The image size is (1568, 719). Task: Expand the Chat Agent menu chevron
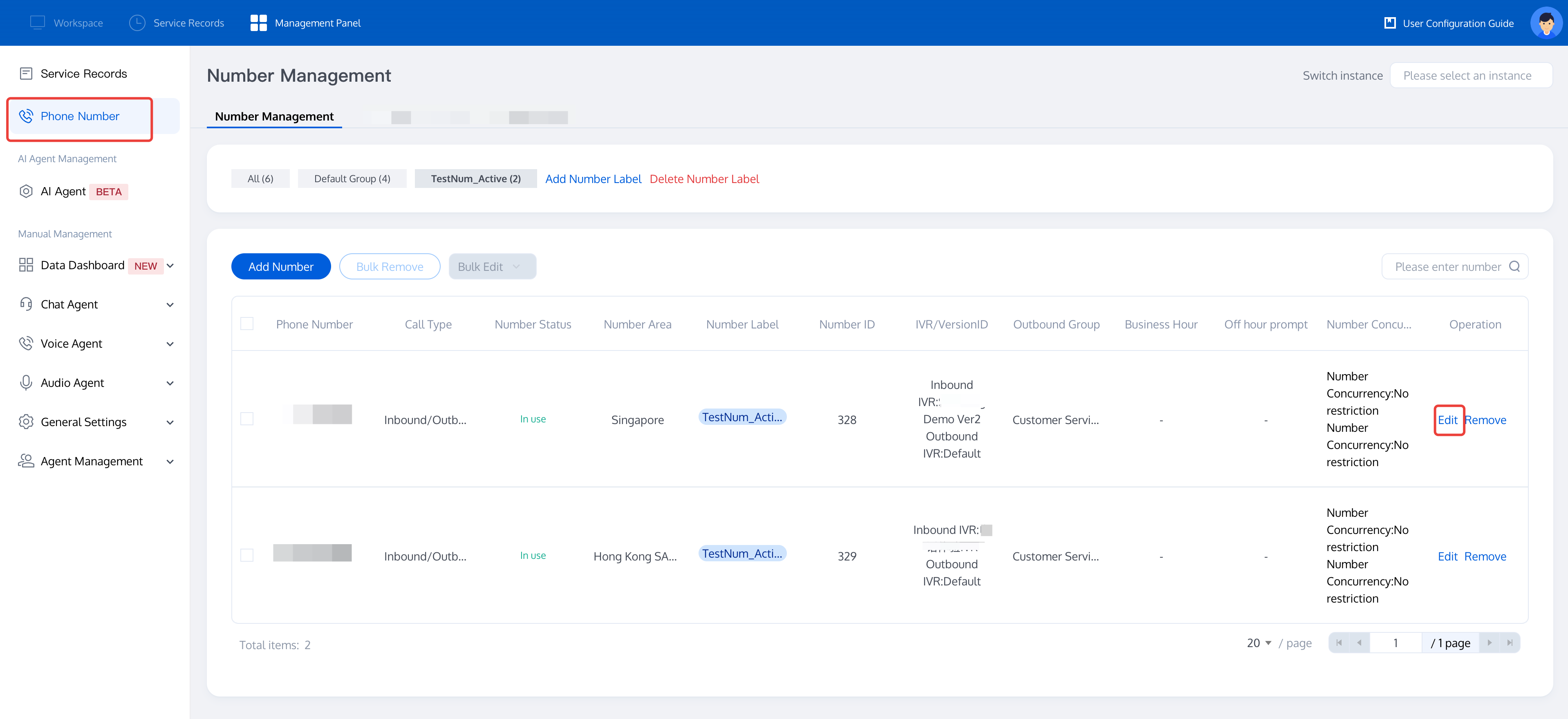point(170,305)
